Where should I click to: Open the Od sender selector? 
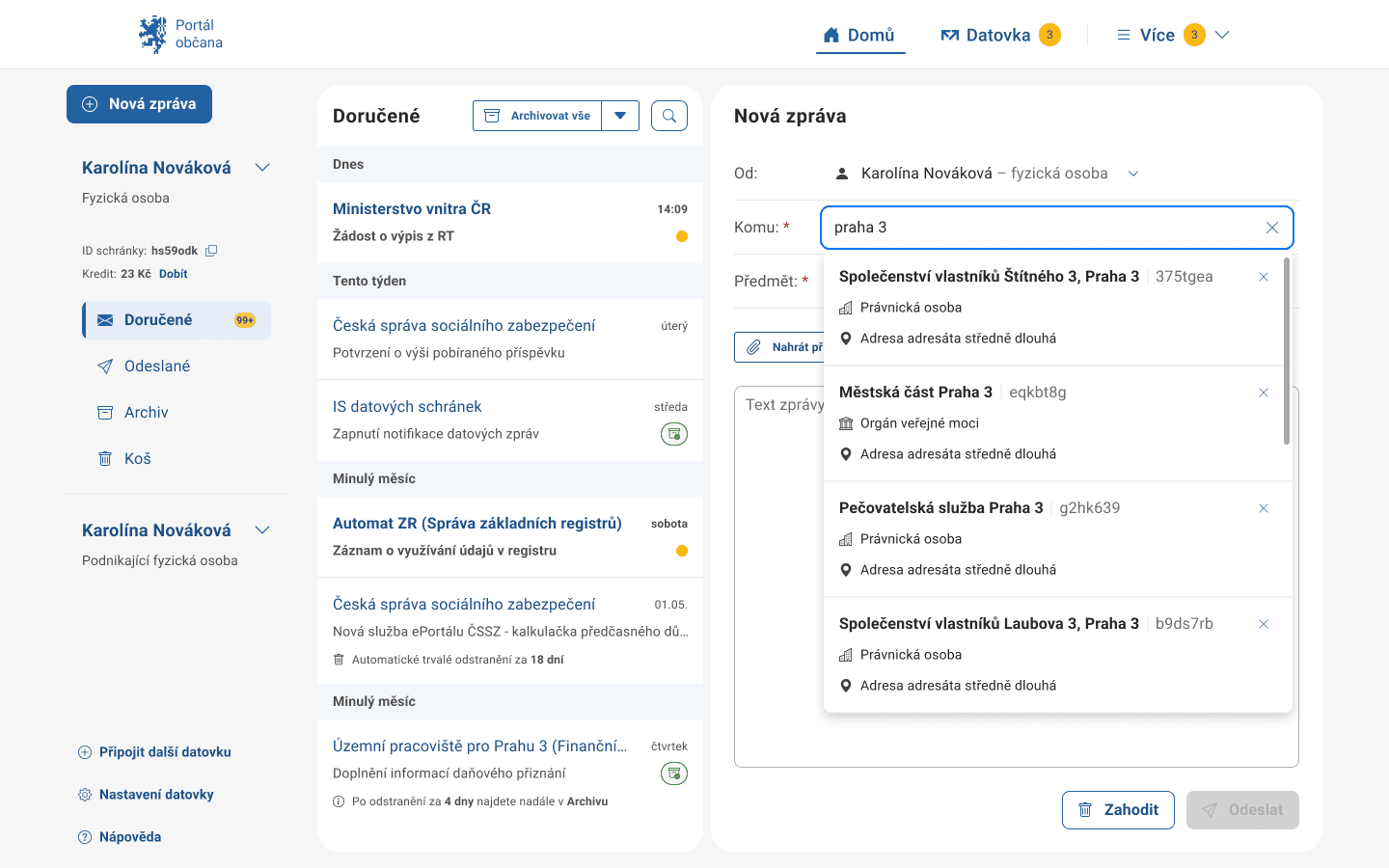(1133, 174)
